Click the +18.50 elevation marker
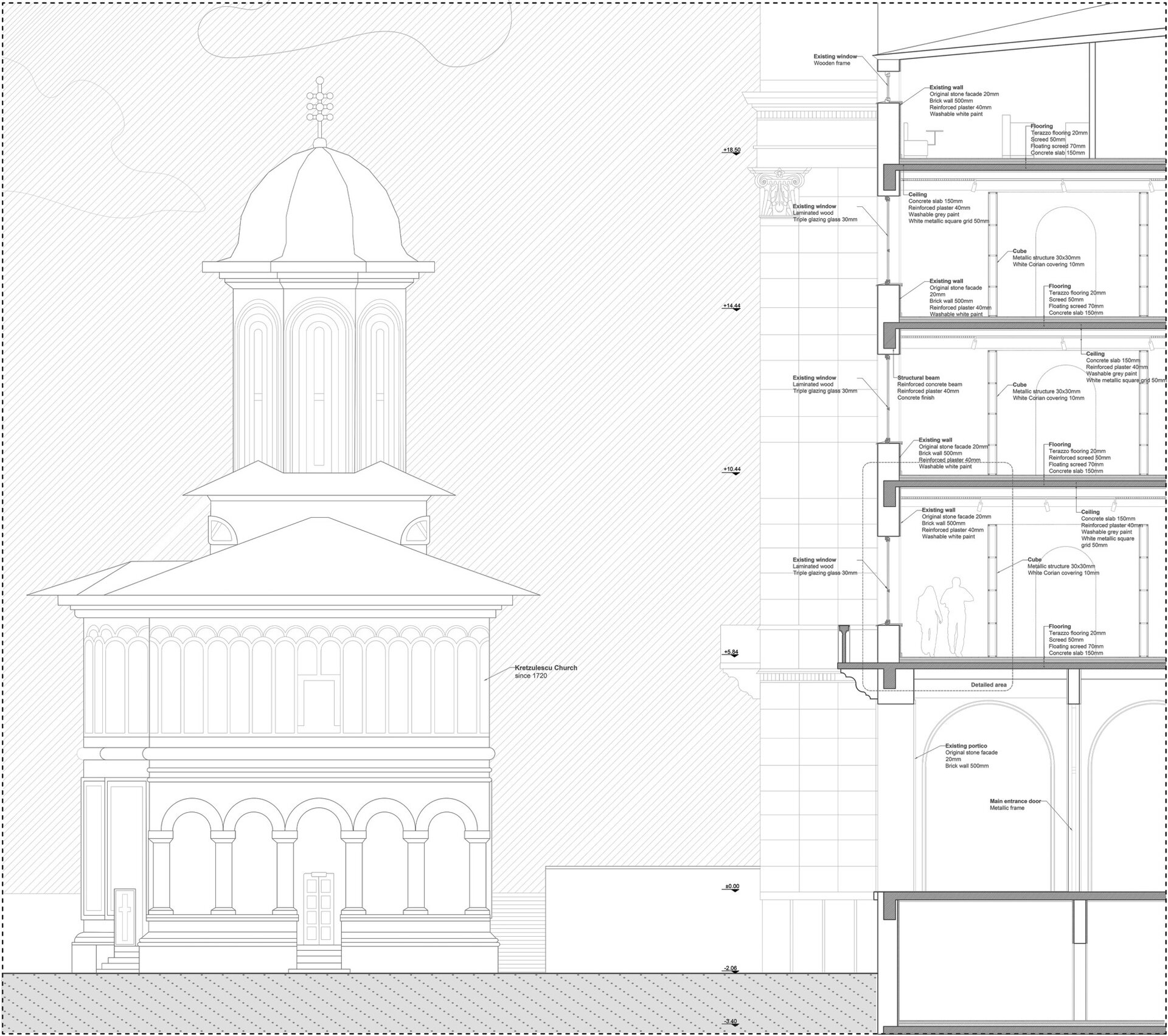This screenshot has width=1168, height=1036. pos(731,150)
